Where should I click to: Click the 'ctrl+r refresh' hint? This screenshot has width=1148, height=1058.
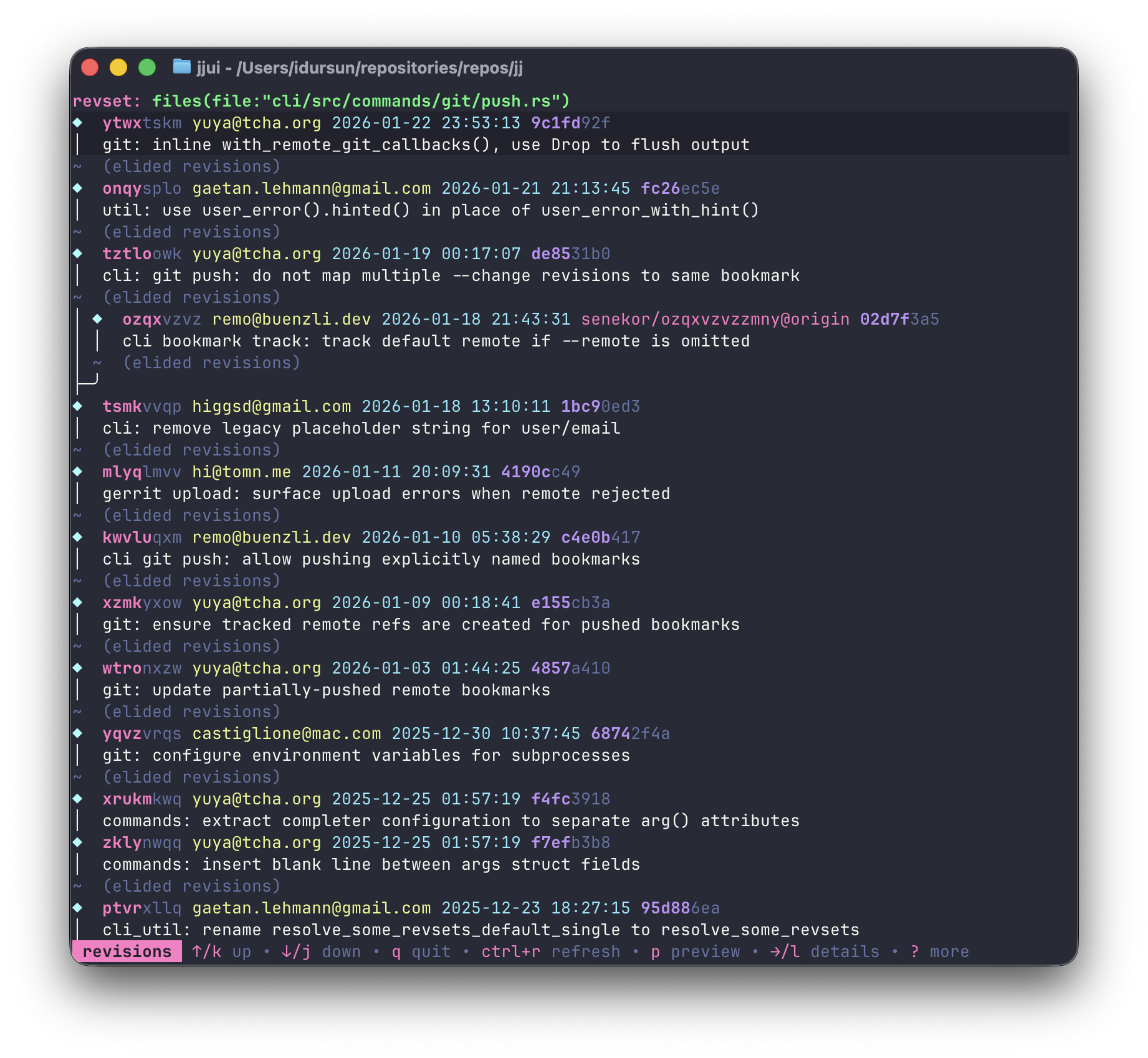(x=550, y=951)
